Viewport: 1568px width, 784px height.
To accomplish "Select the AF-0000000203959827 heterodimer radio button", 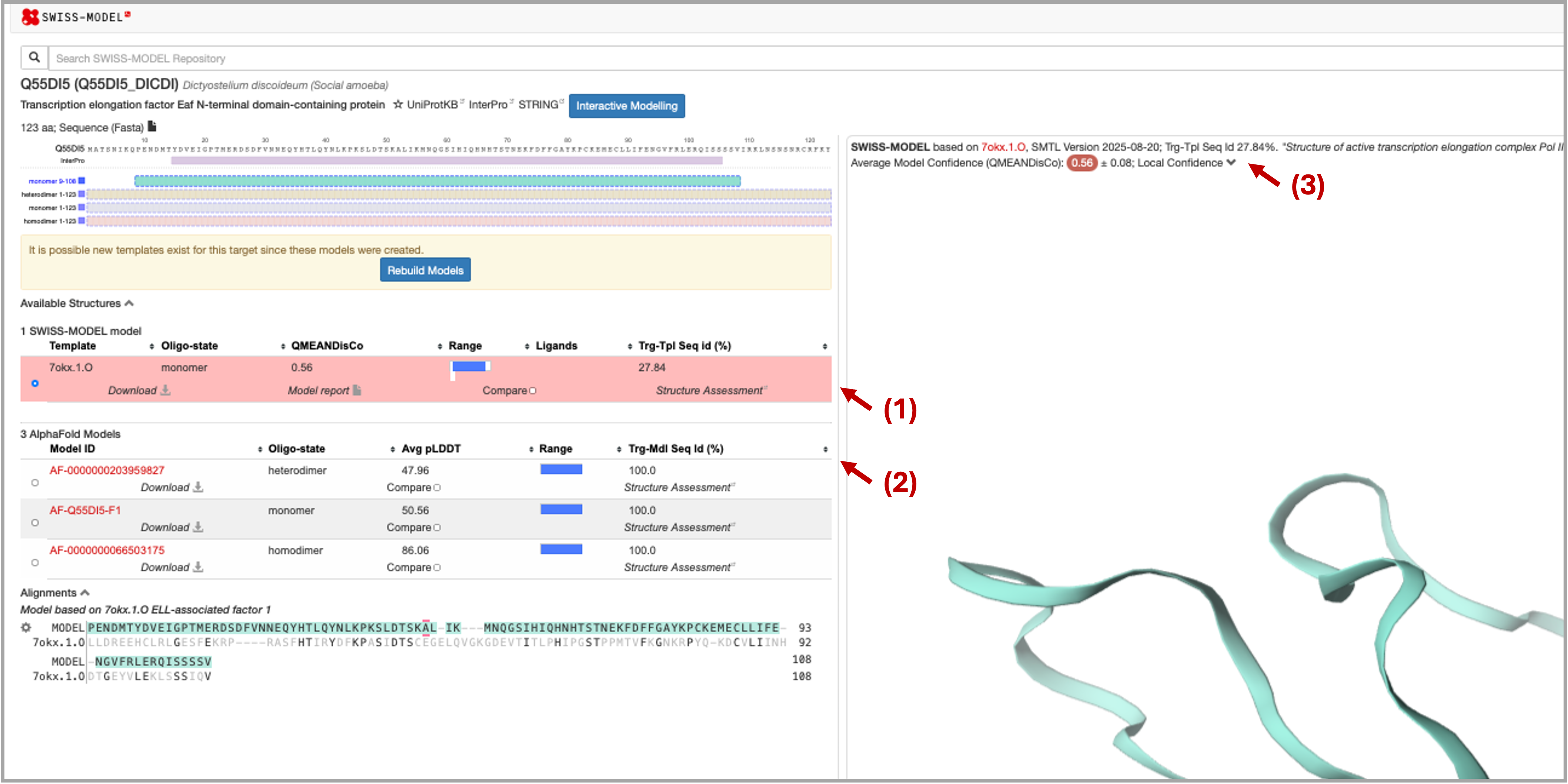I will pos(35,483).
